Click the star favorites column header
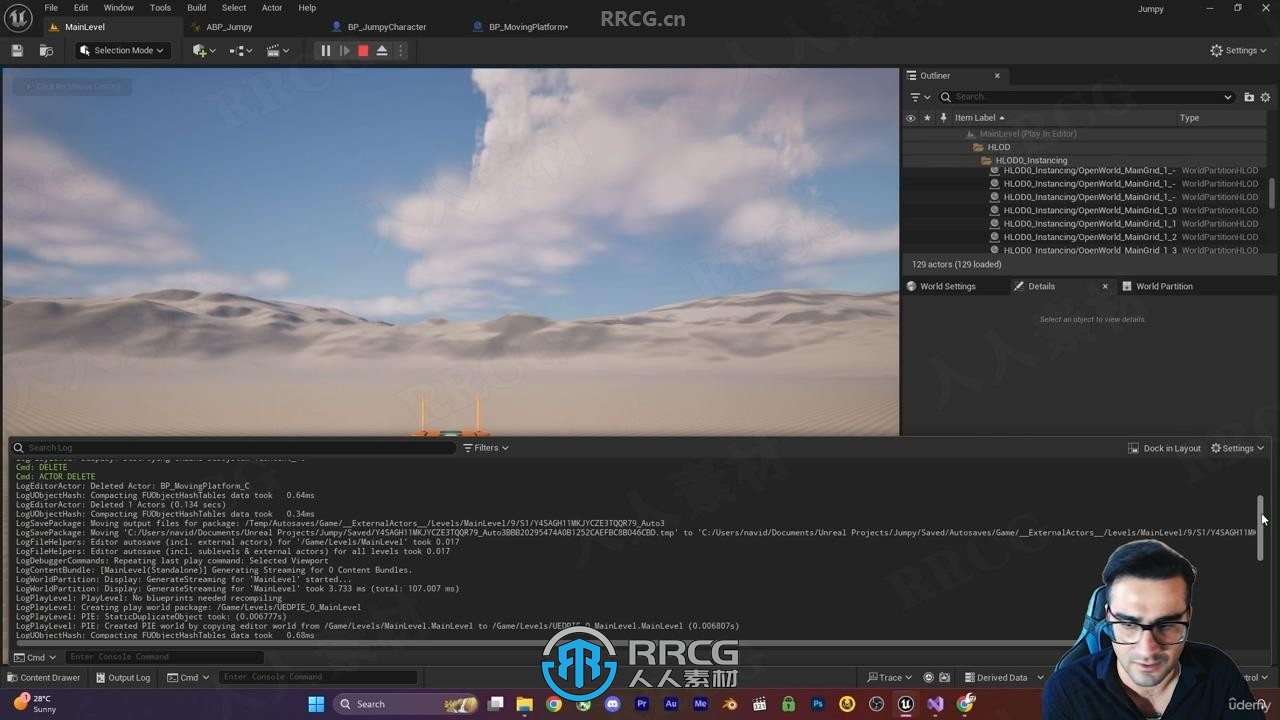This screenshot has height=720, width=1280. [927, 118]
